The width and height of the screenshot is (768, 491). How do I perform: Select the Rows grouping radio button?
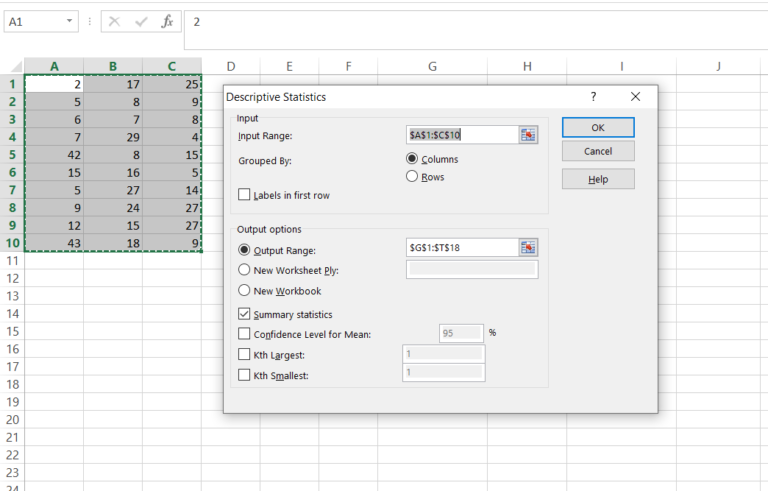(x=412, y=177)
